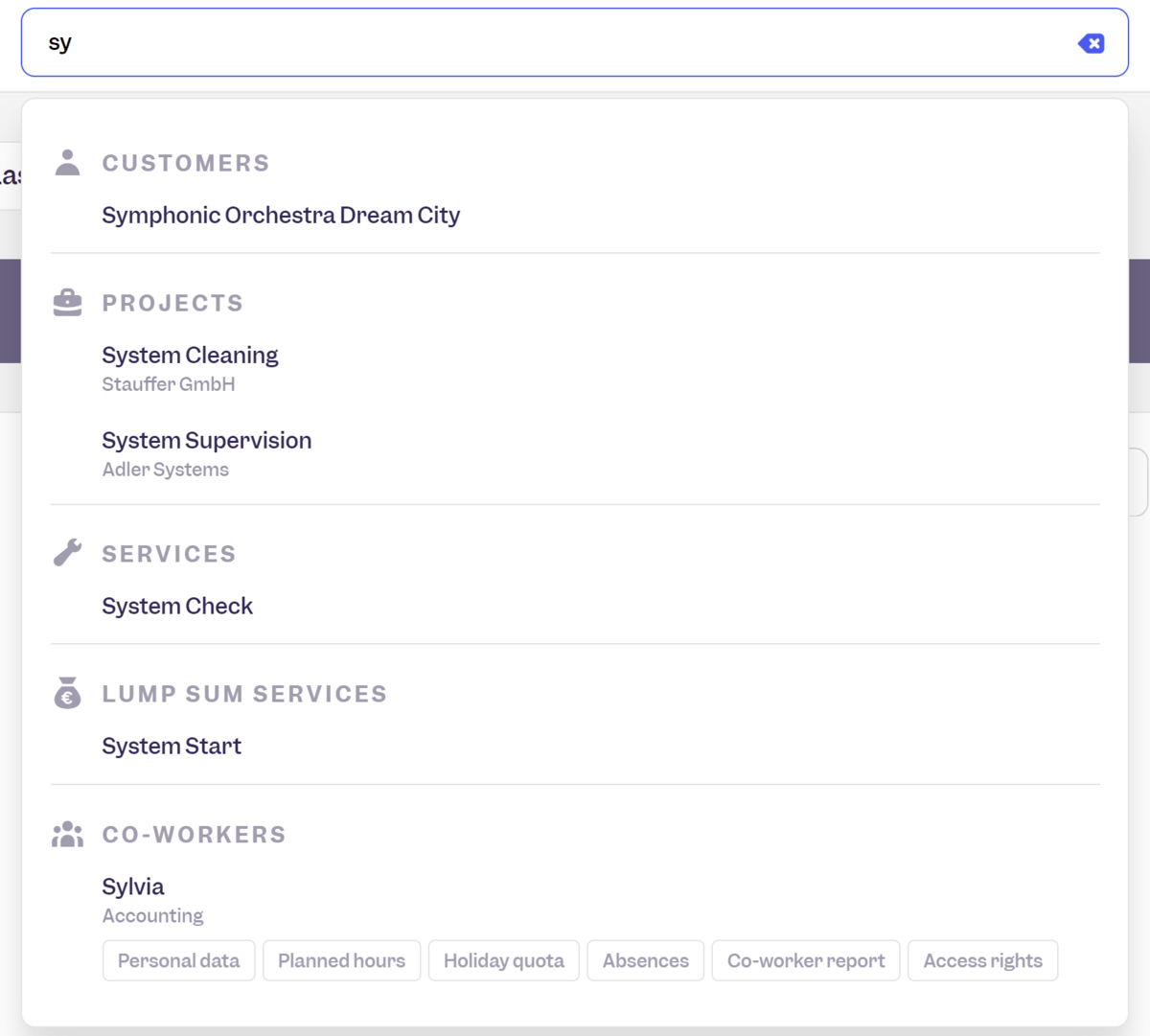View Sylvia's Holiday quota
Image resolution: width=1150 pixels, height=1036 pixels.
pyautogui.click(x=503, y=960)
